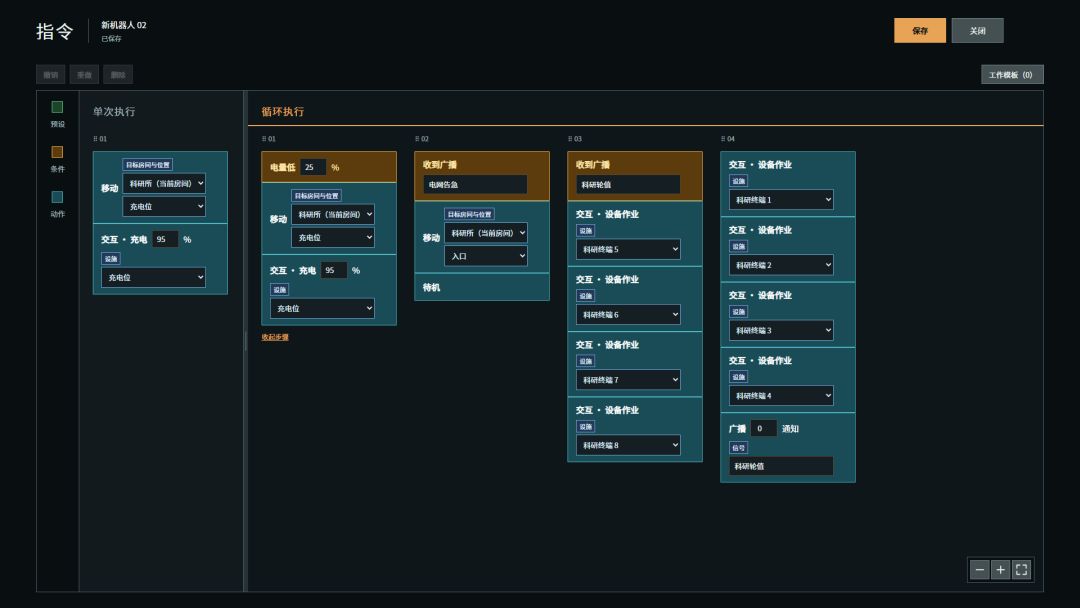The height and width of the screenshot is (608, 1080).
Task: Open 科研所 room dropdown under 电量低 condition
Action: point(333,214)
